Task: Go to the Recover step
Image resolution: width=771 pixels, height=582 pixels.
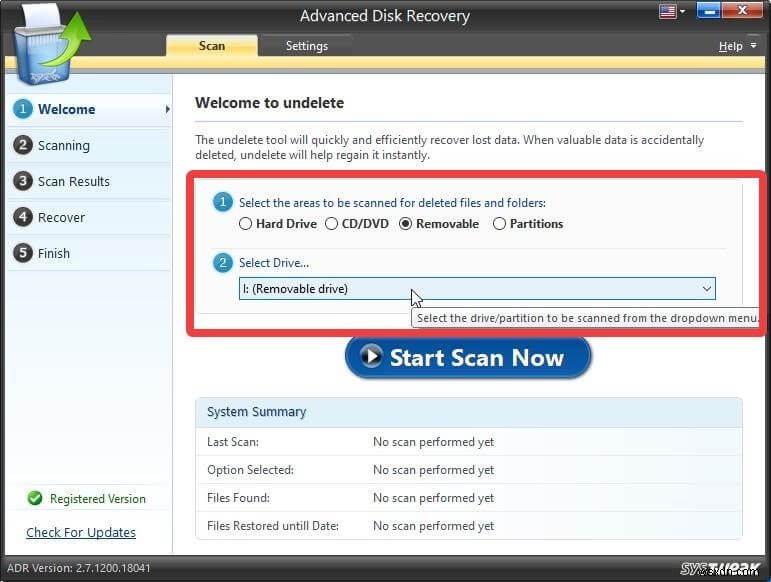Action: point(89,217)
